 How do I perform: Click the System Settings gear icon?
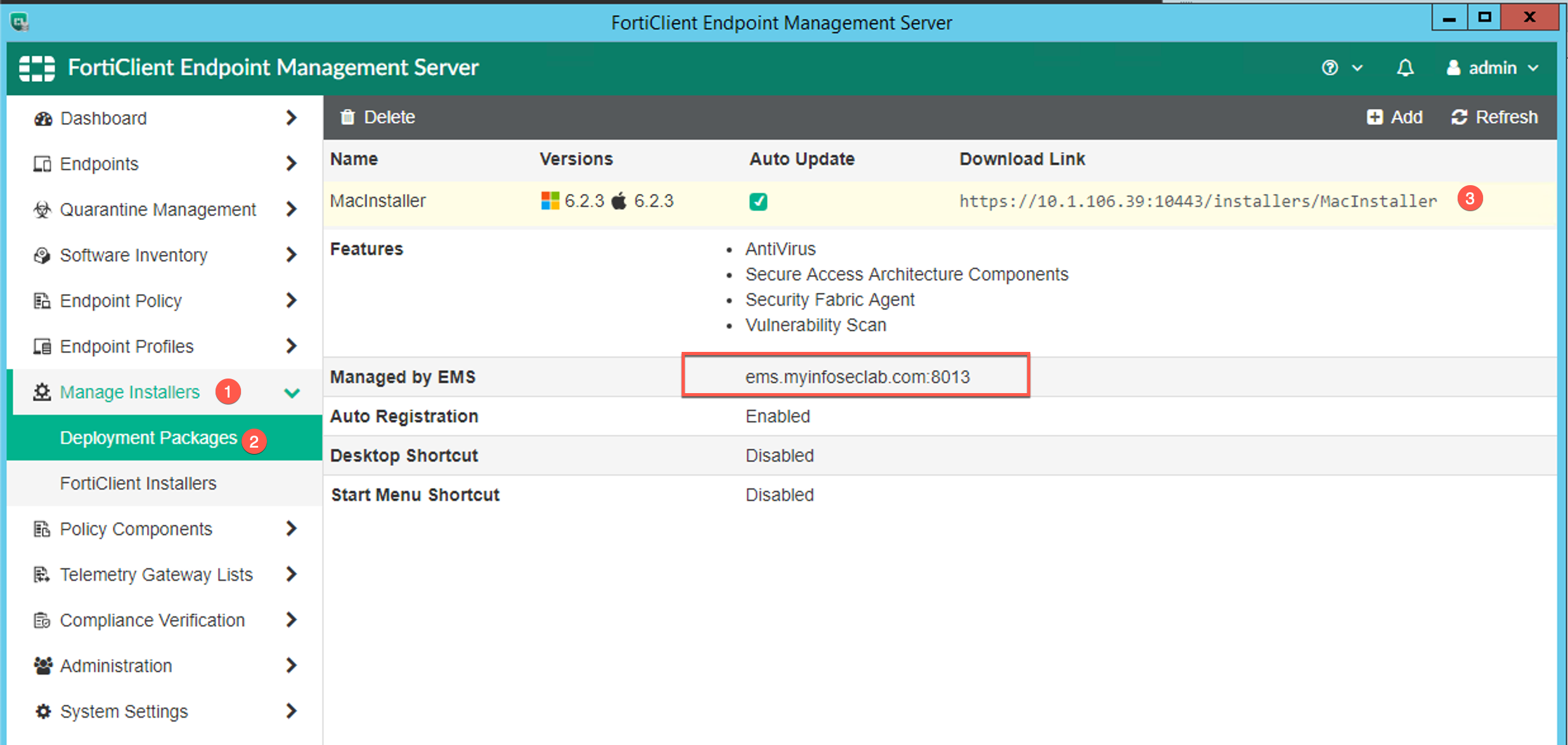point(42,711)
